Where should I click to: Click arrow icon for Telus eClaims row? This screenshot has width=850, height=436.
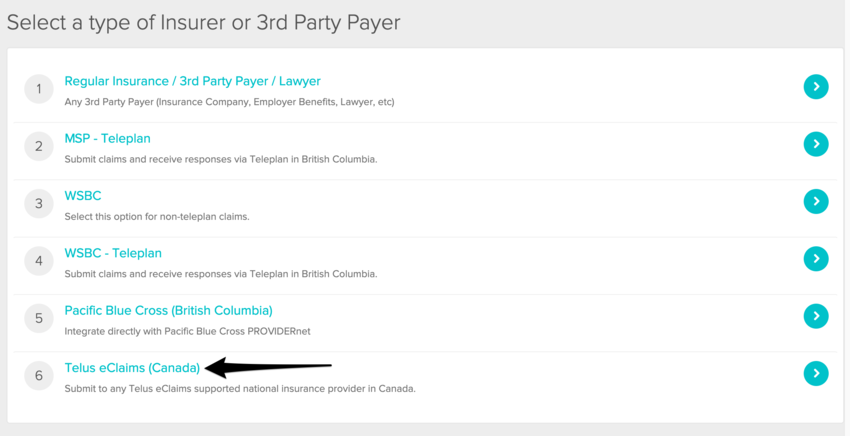[816, 373]
